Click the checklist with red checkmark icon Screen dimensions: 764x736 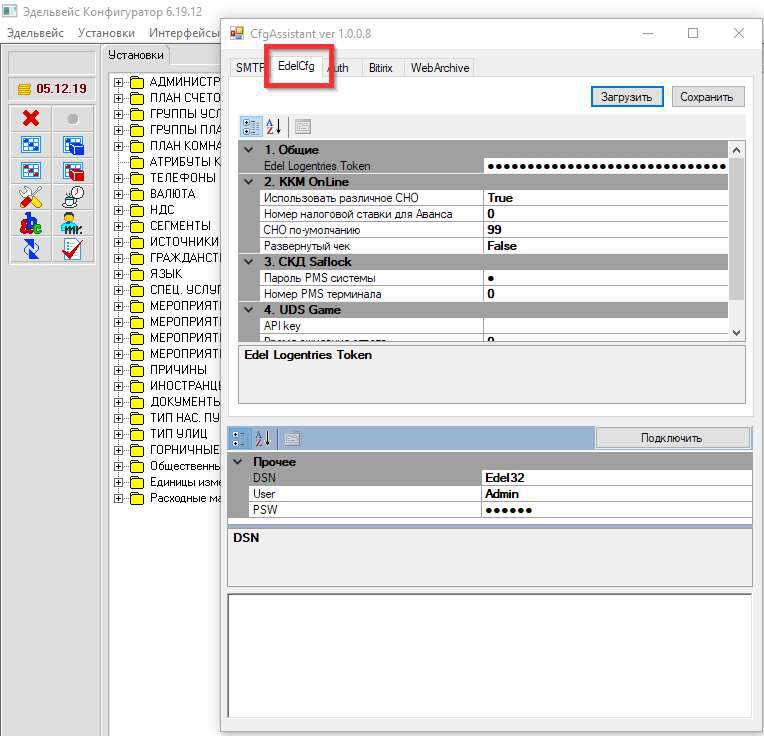[72, 249]
